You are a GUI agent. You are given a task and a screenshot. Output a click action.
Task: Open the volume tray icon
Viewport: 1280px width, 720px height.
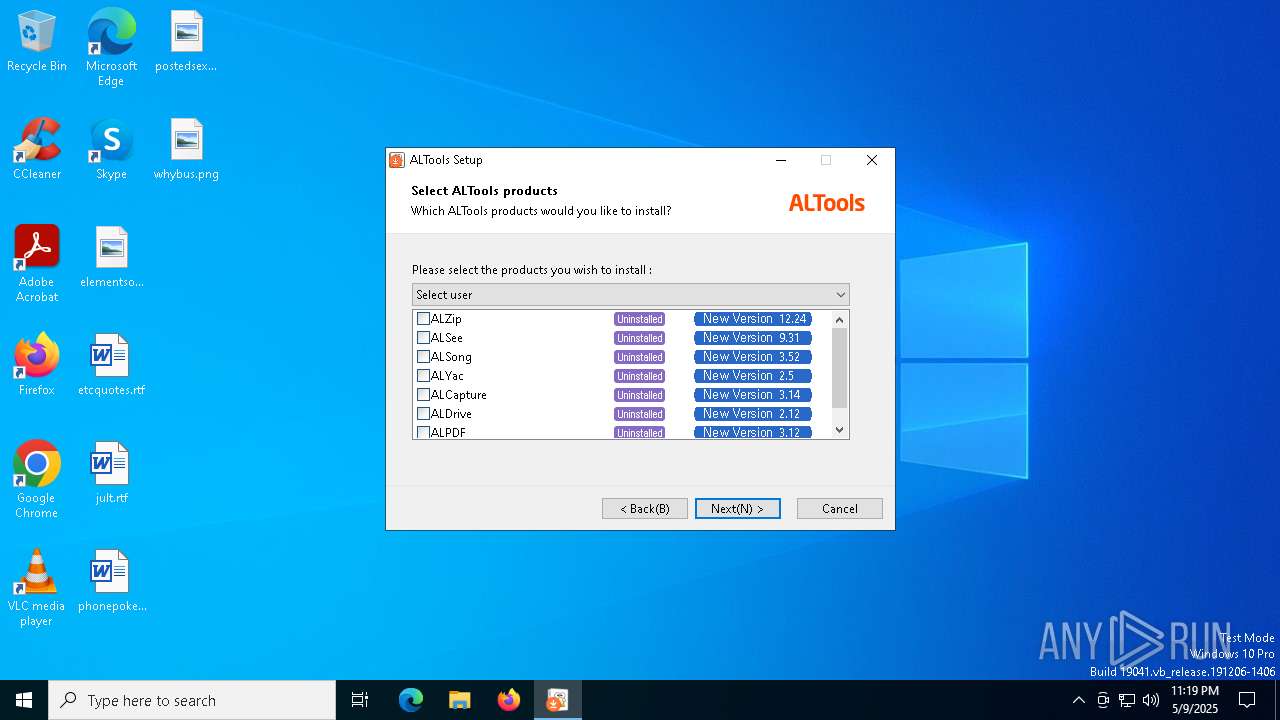pos(1151,700)
